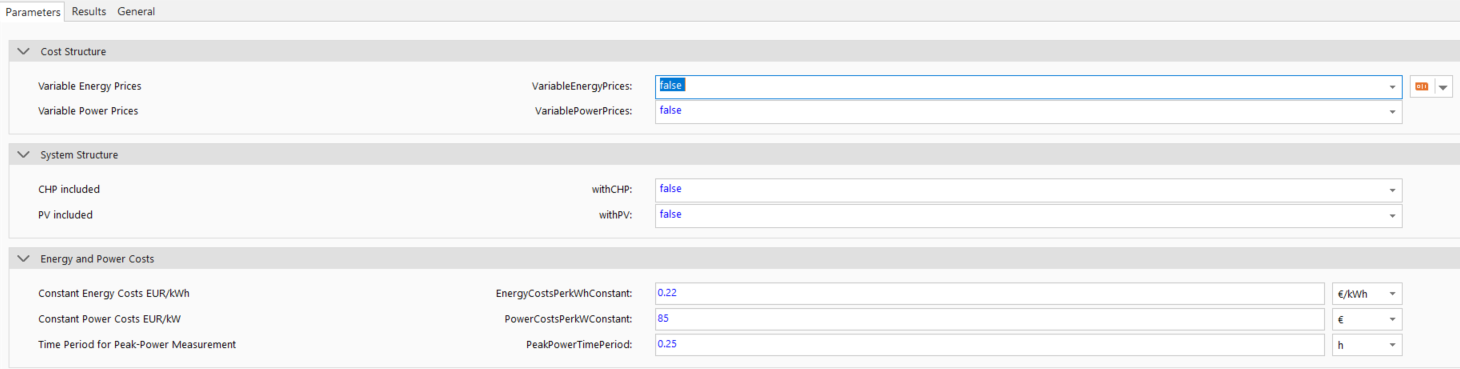The width and height of the screenshot is (1460, 369).
Task: Click the 'CHP included' label
Action: (x=69, y=189)
